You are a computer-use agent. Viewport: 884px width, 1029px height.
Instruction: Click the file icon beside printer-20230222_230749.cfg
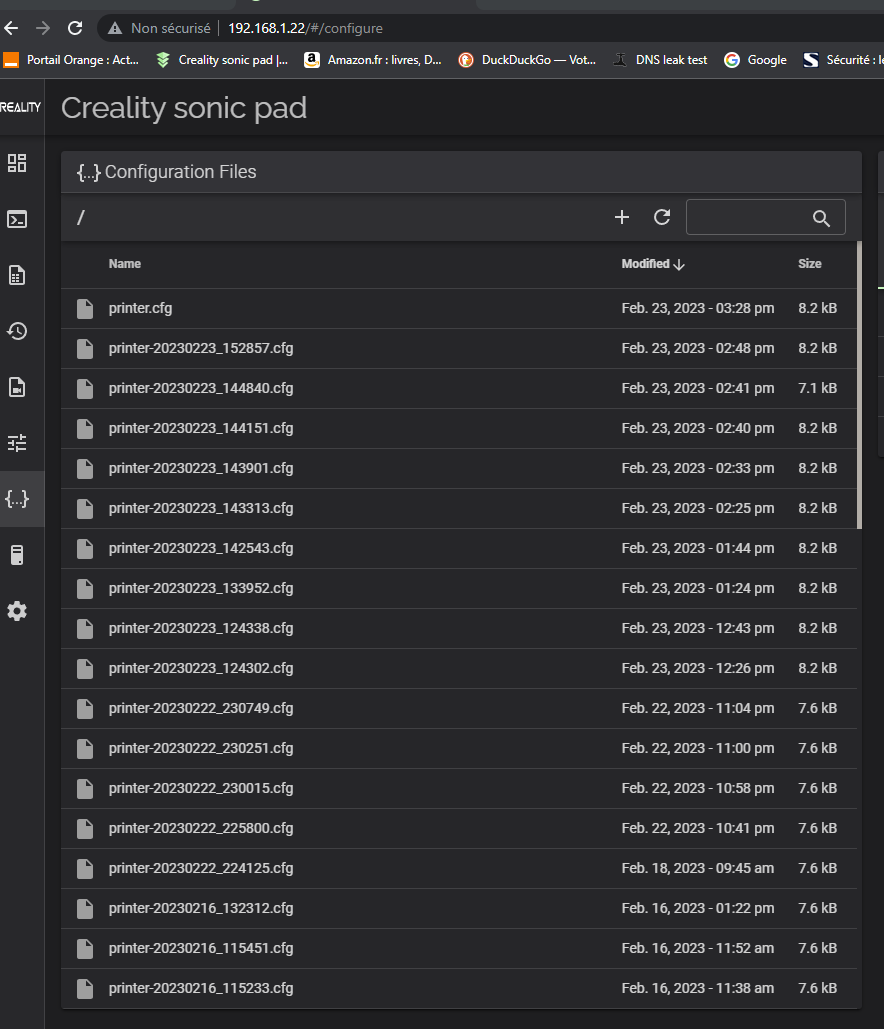(x=85, y=709)
